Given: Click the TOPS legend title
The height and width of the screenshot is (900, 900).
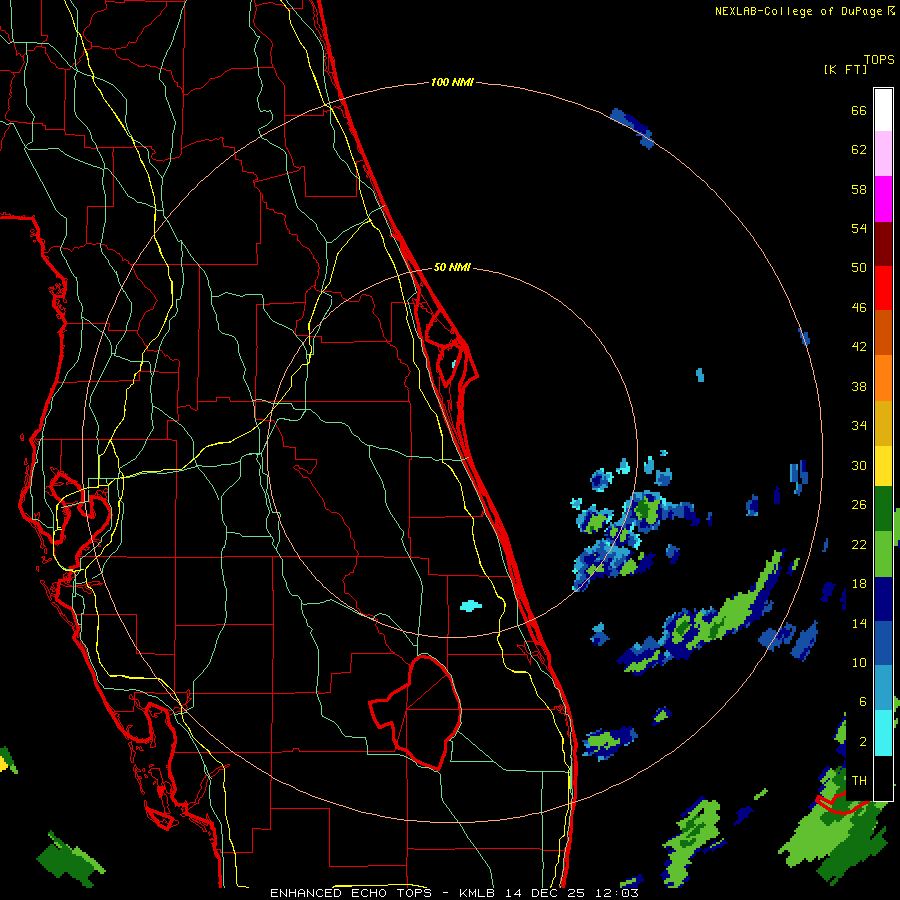Looking at the screenshot, I should (879, 60).
